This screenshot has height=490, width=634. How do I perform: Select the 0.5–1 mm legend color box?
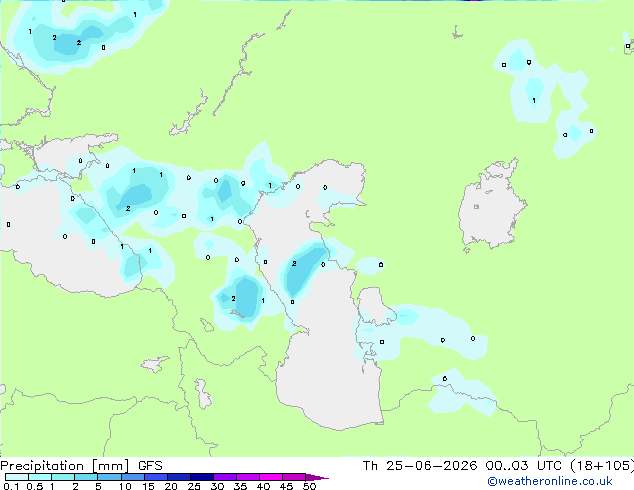(x=40, y=477)
